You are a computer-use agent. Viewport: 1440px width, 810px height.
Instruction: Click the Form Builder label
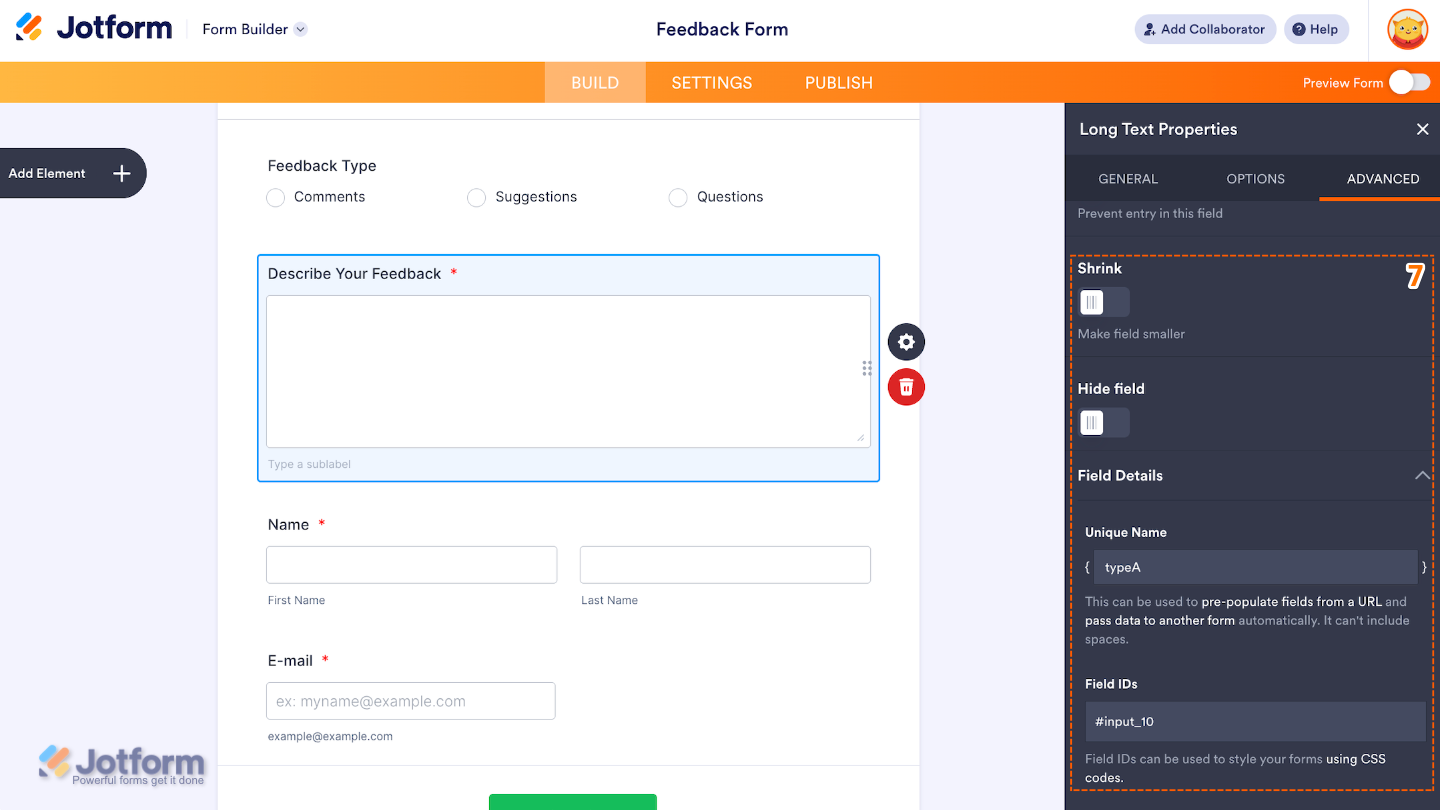(245, 29)
